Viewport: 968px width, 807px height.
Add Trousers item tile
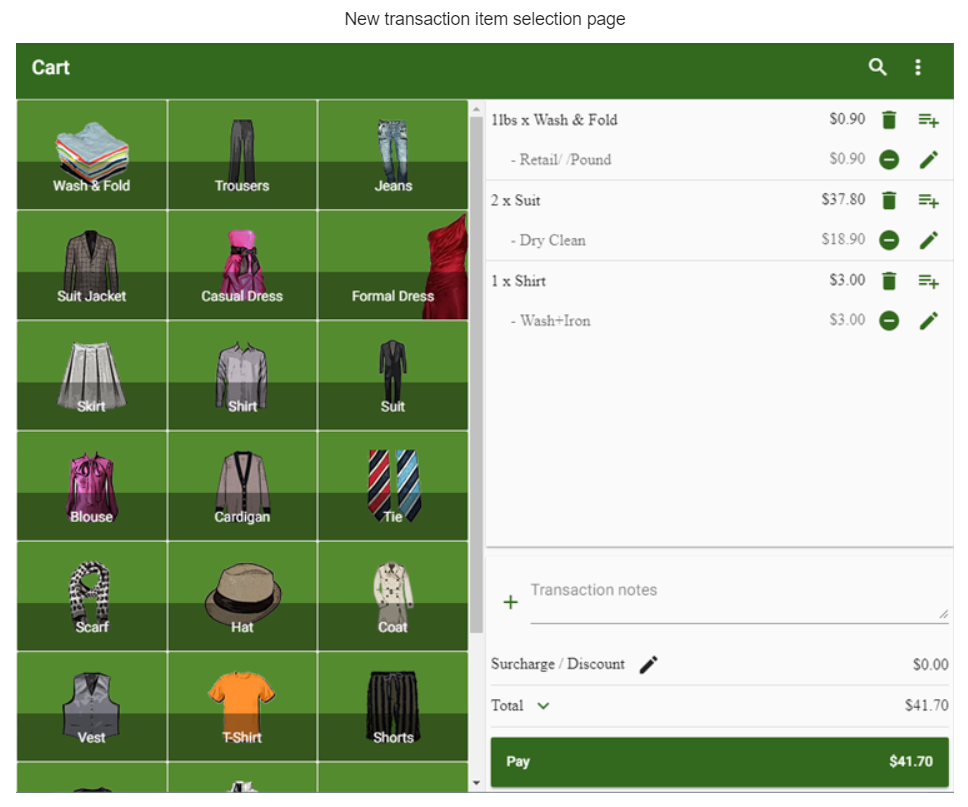tap(242, 155)
